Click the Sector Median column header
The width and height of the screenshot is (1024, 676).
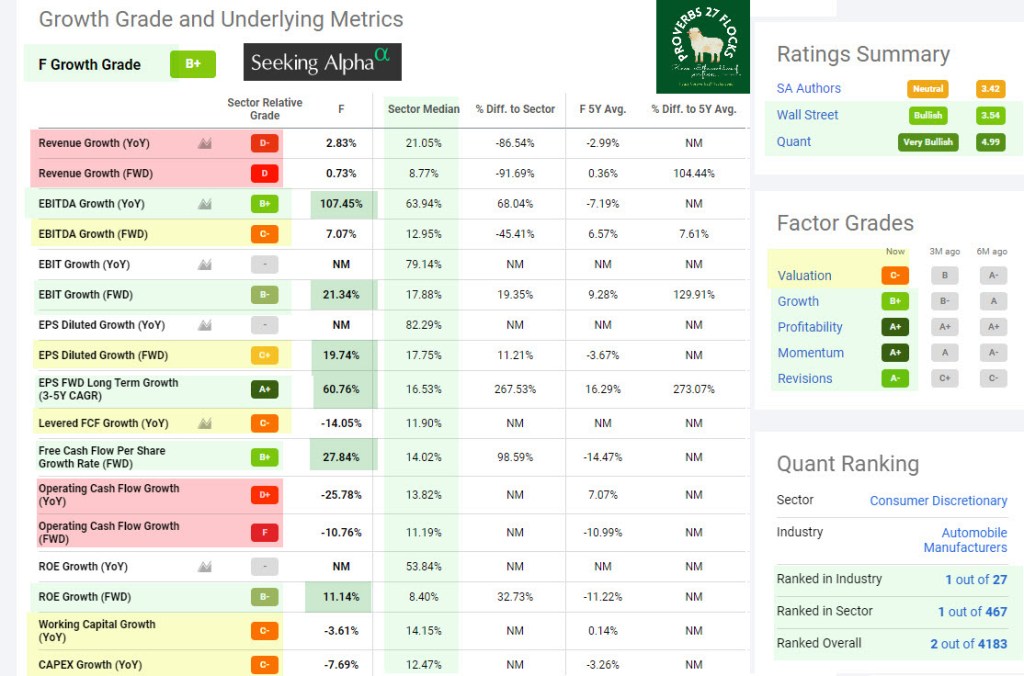click(424, 109)
